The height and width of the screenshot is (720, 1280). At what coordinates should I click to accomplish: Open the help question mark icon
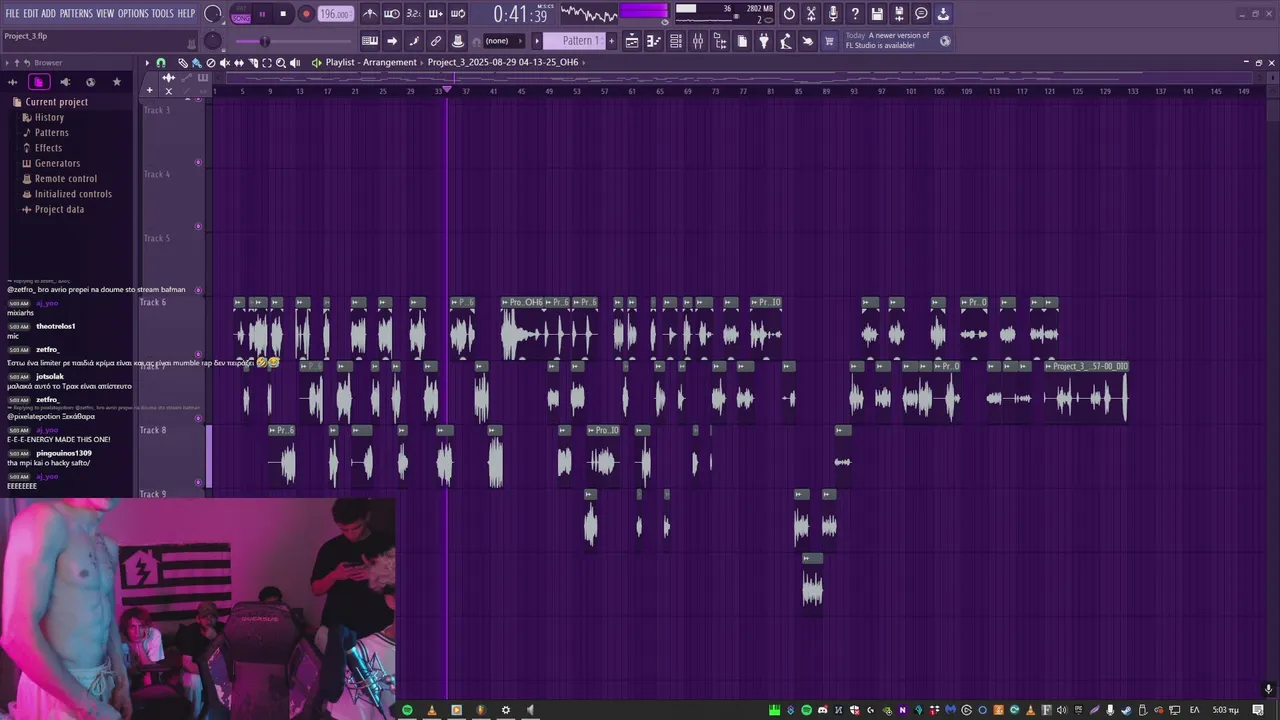click(855, 14)
